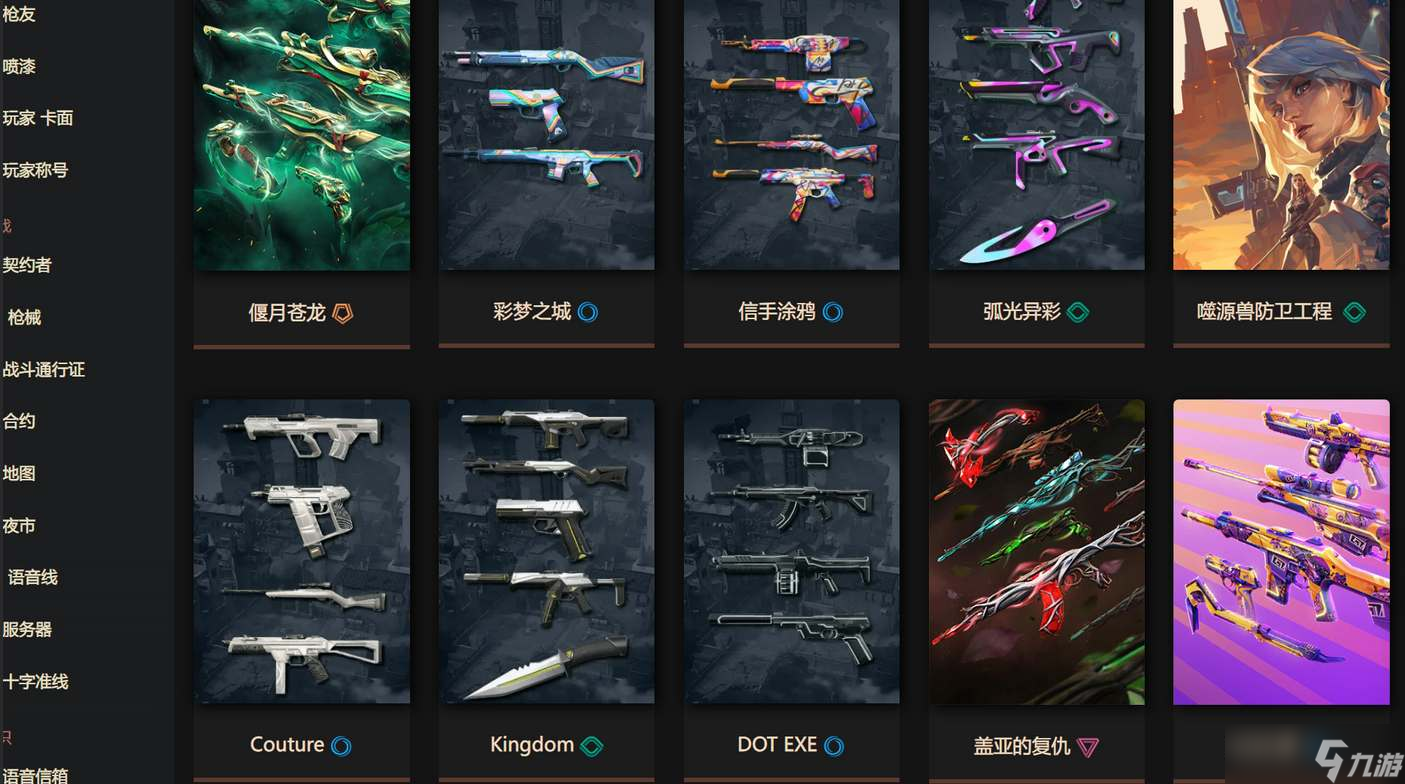This screenshot has width=1405, height=784.
Task: Open the 夜市 sidebar entry
Action: [x=19, y=526]
